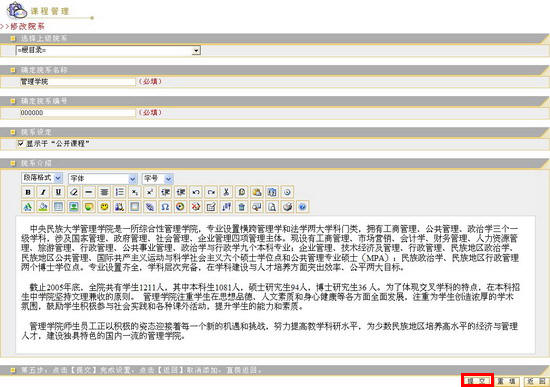Open the 根目录 parent department dropdown
550x387 pixels.
click(x=108, y=51)
